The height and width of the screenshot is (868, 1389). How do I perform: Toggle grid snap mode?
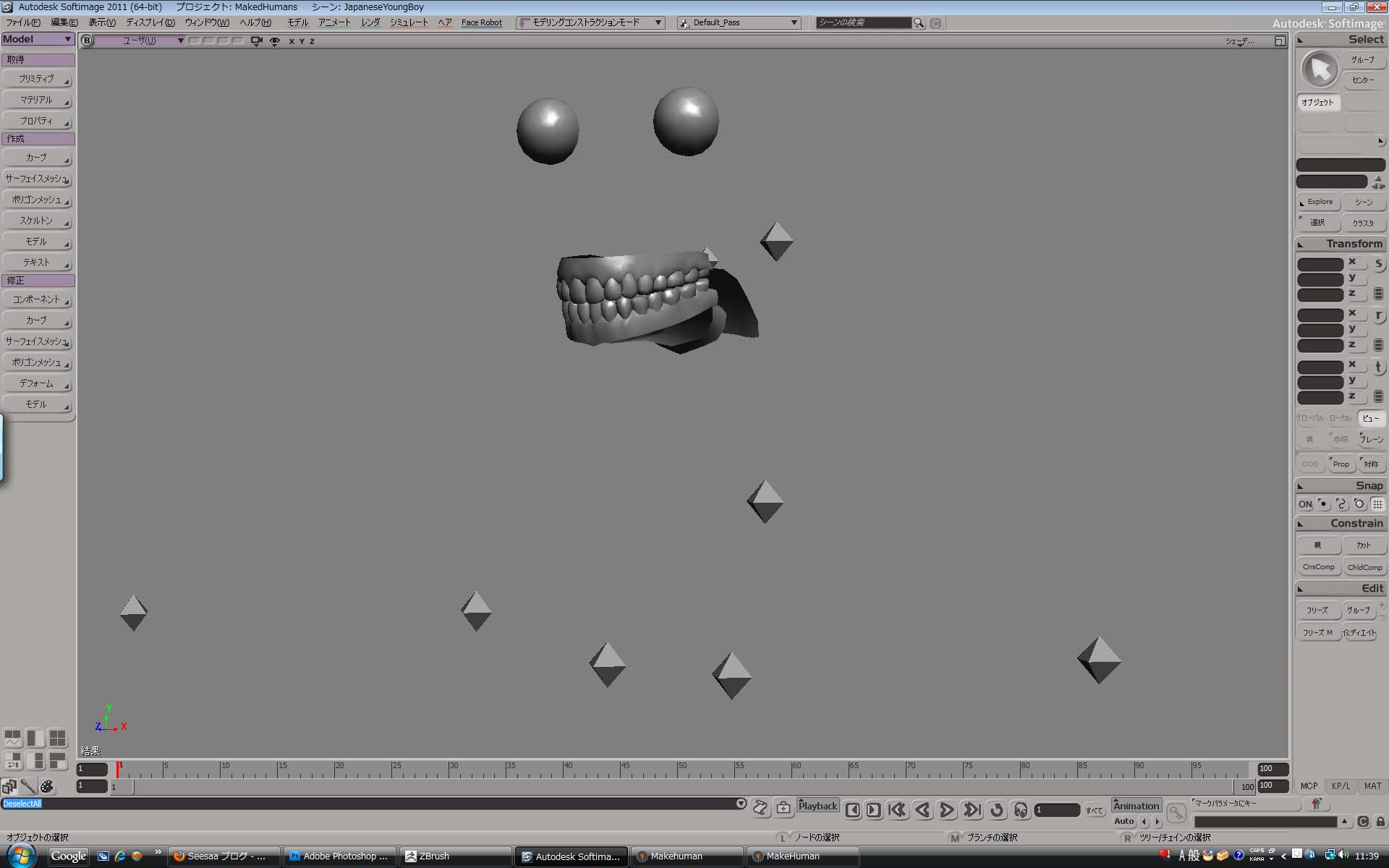(x=1379, y=504)
